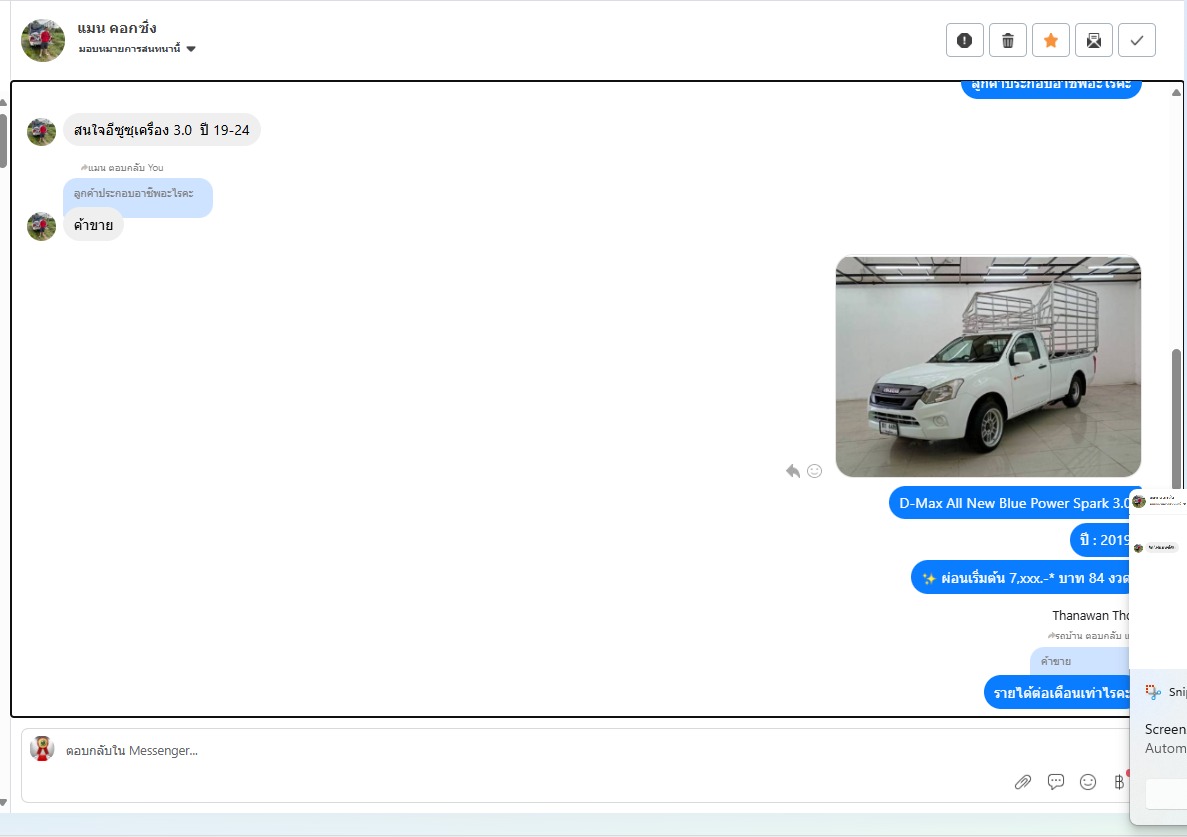Mark conversation unread with envelope icon
Image resolution: width=1187 pixels, height=837 pixels.
tap(1093, 40)
